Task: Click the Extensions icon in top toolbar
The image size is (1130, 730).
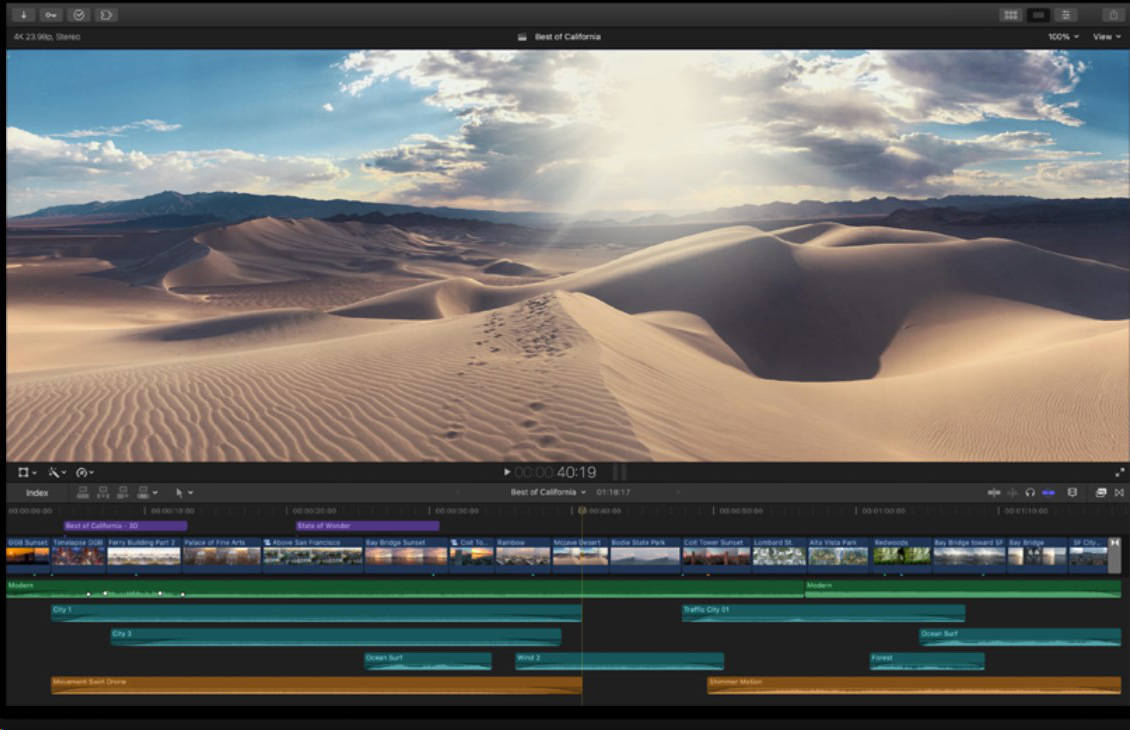Action: point(106,14)
